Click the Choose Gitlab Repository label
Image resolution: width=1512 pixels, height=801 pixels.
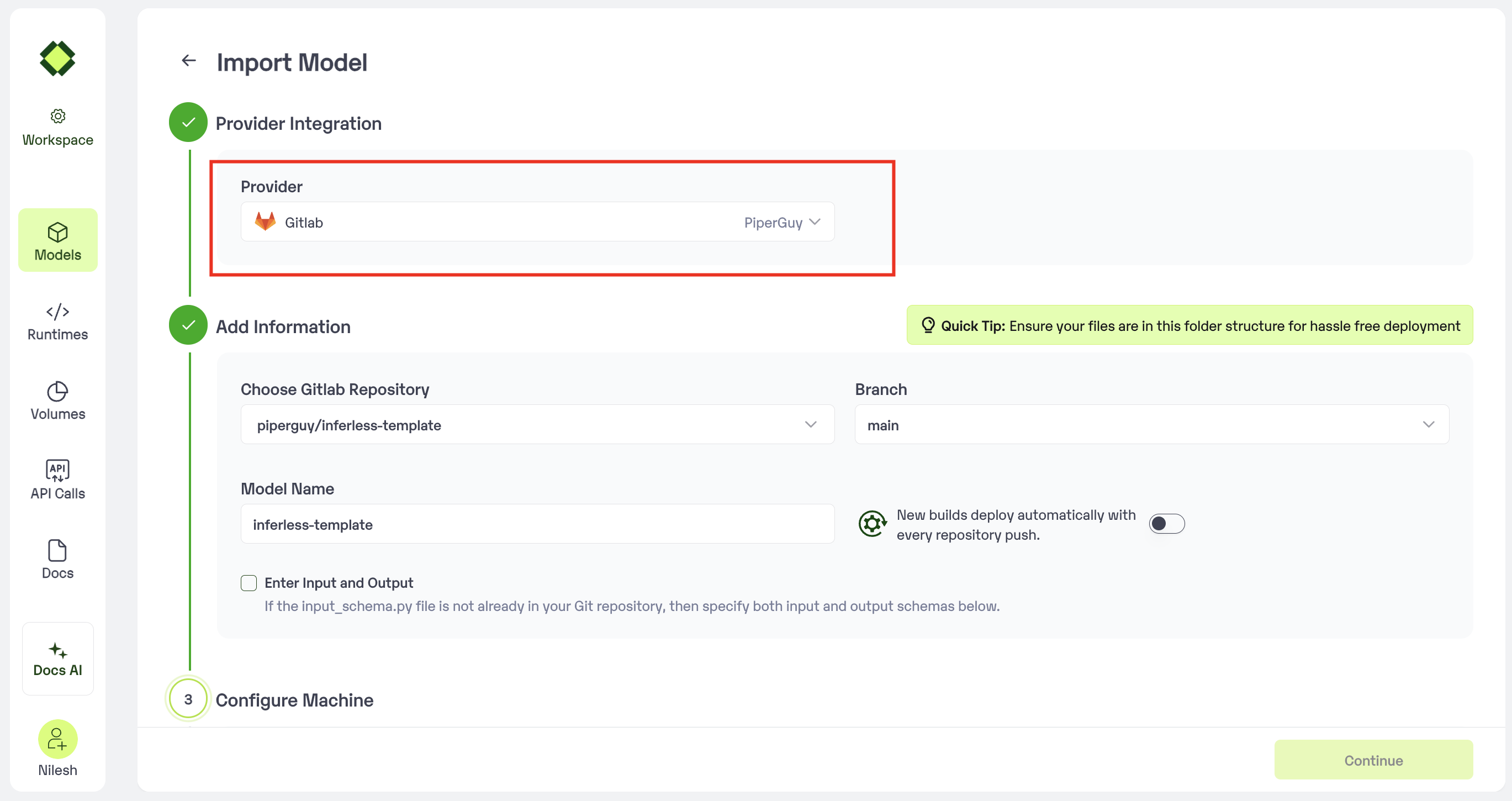tap(335, 389)
